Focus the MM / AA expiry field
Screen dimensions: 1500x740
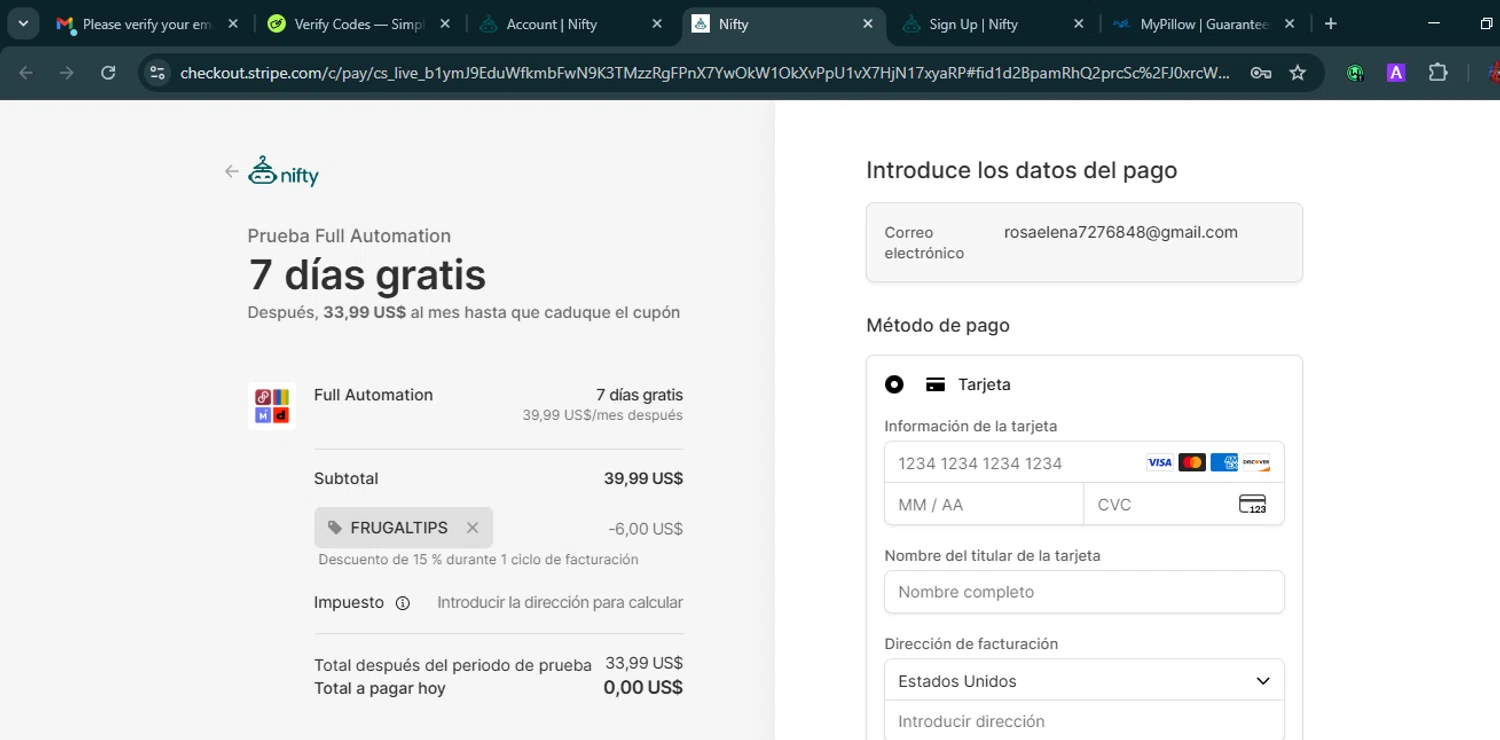[x=984, y=505]
